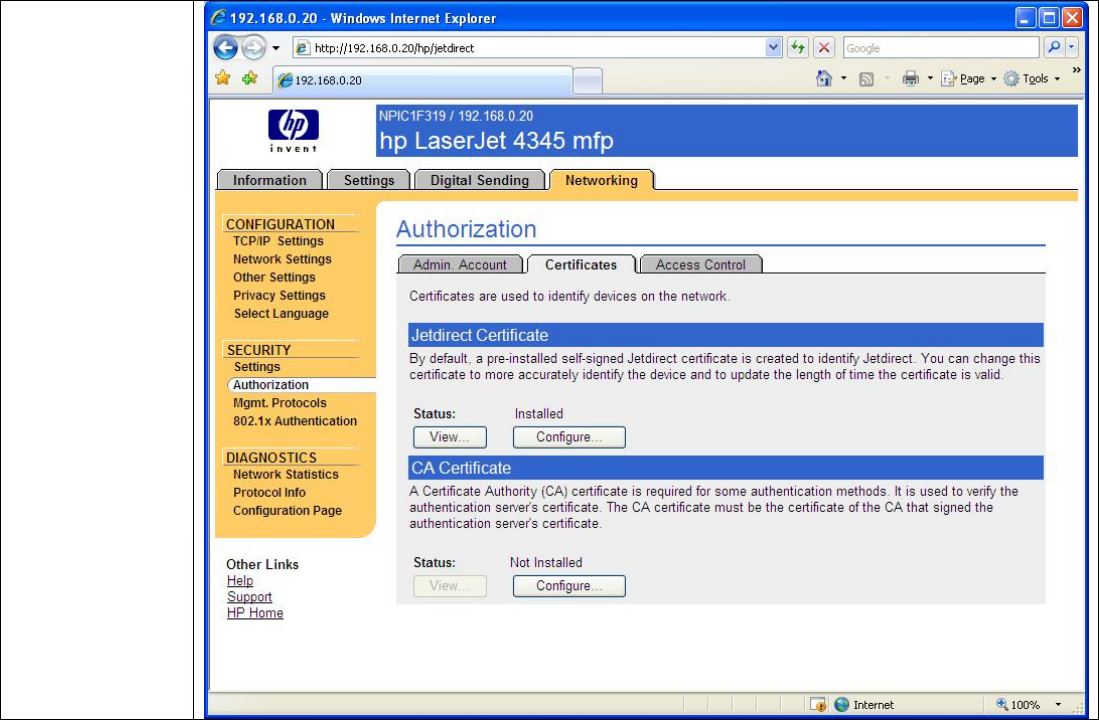The height and width of the screenshot is (720, 1099).
Task: Click the address bar URL field
Action: click(530, 48)
